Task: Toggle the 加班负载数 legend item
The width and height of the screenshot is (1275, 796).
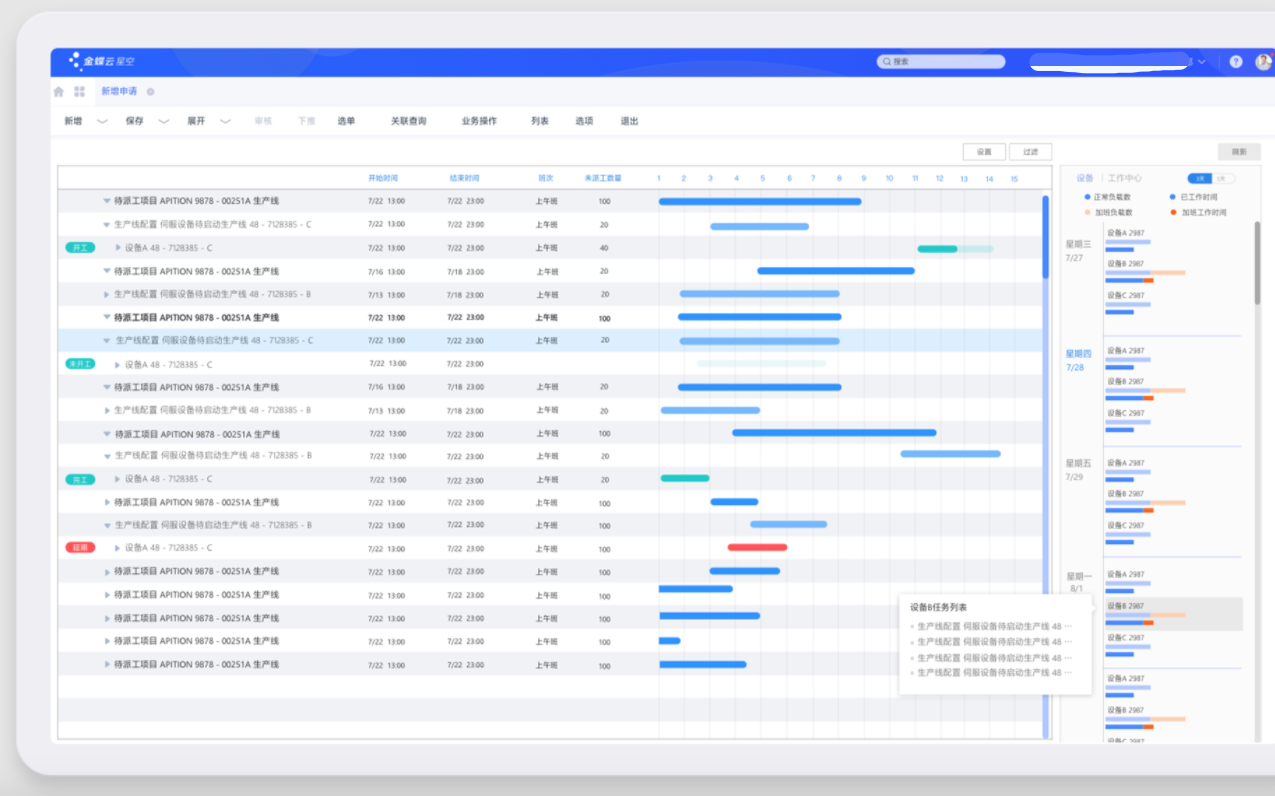Action: pos(1112,212)
